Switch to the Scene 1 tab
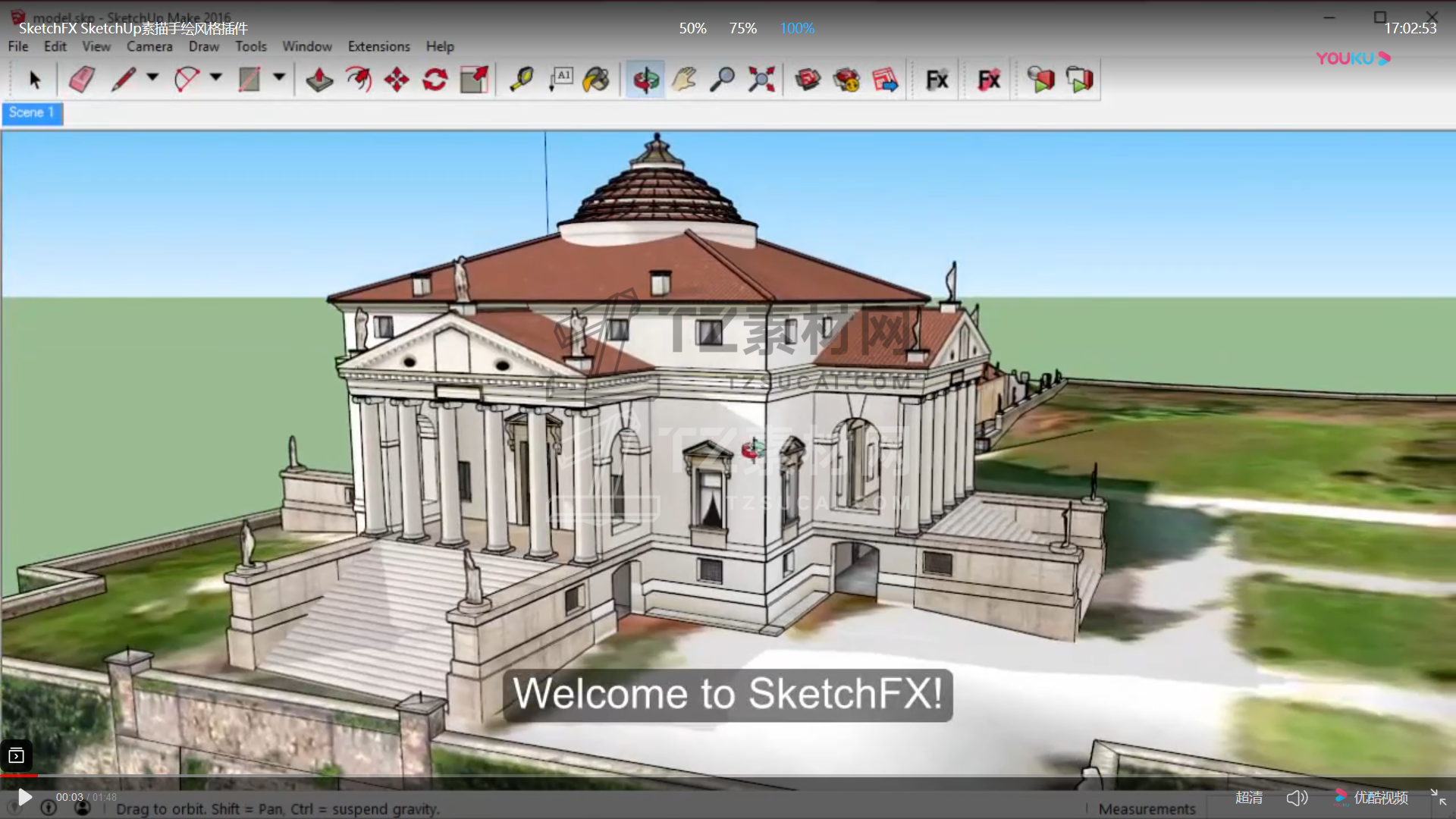Viewport: 1456px width, 819px height. (x=32, y=113)
